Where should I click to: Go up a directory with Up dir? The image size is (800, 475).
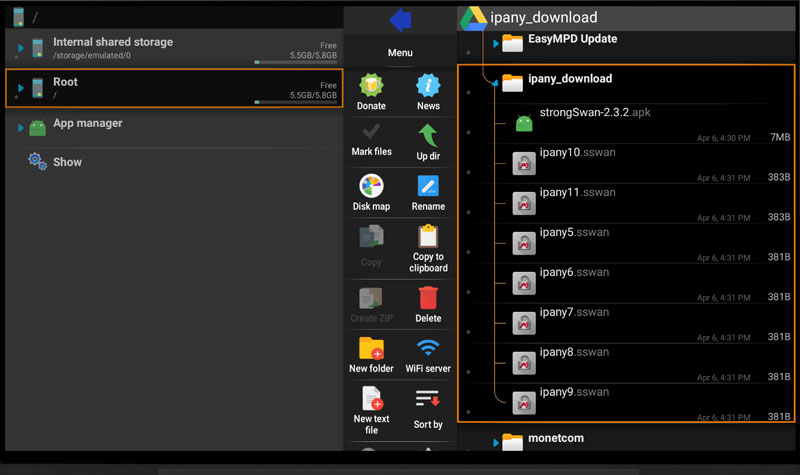(x=428, y=136)
